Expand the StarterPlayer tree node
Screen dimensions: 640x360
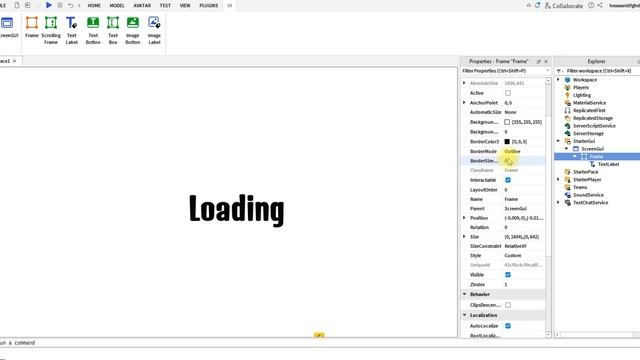pyautogui.click(x=558, y=179)
